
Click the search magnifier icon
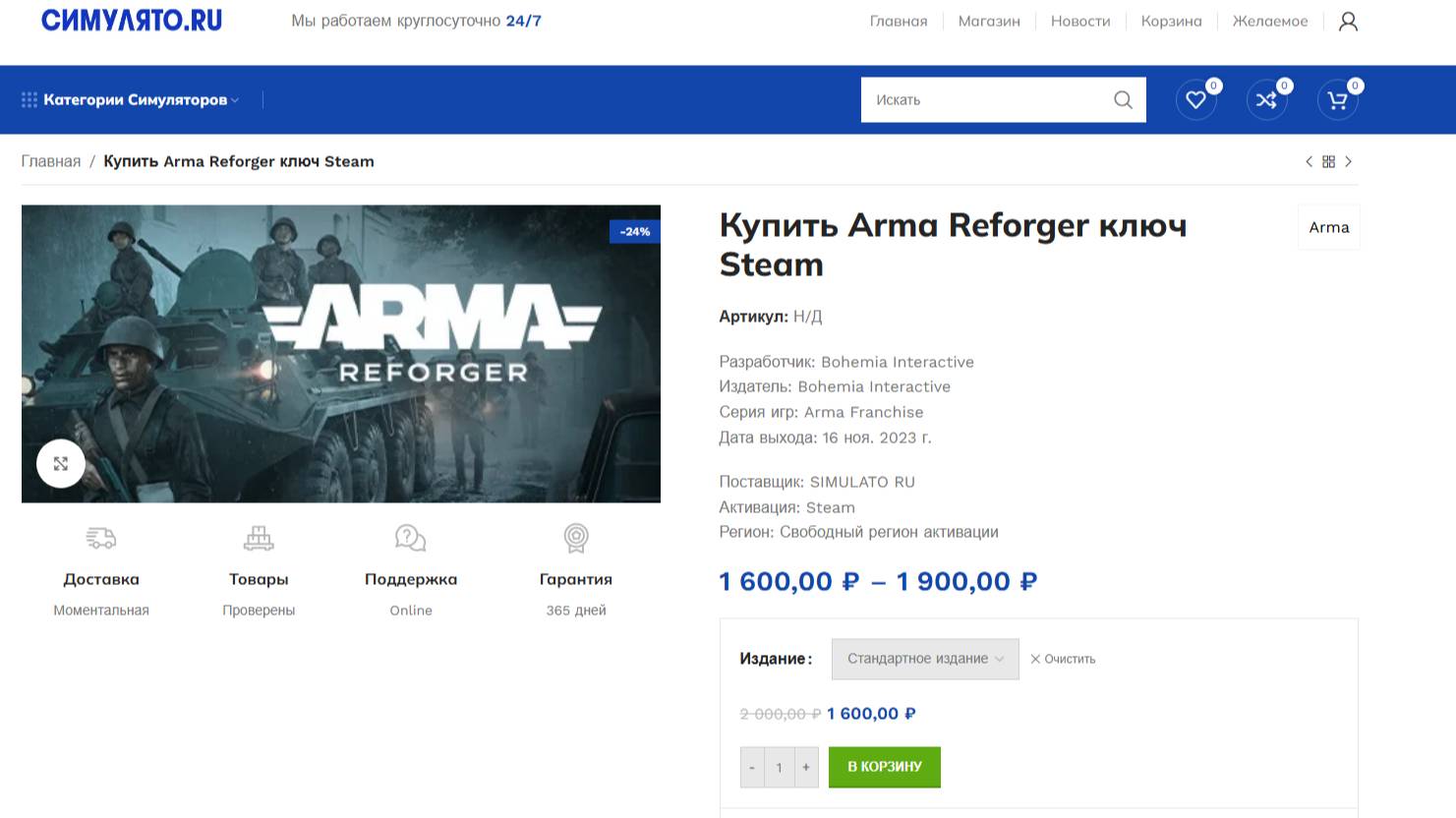pos(1123,99)
